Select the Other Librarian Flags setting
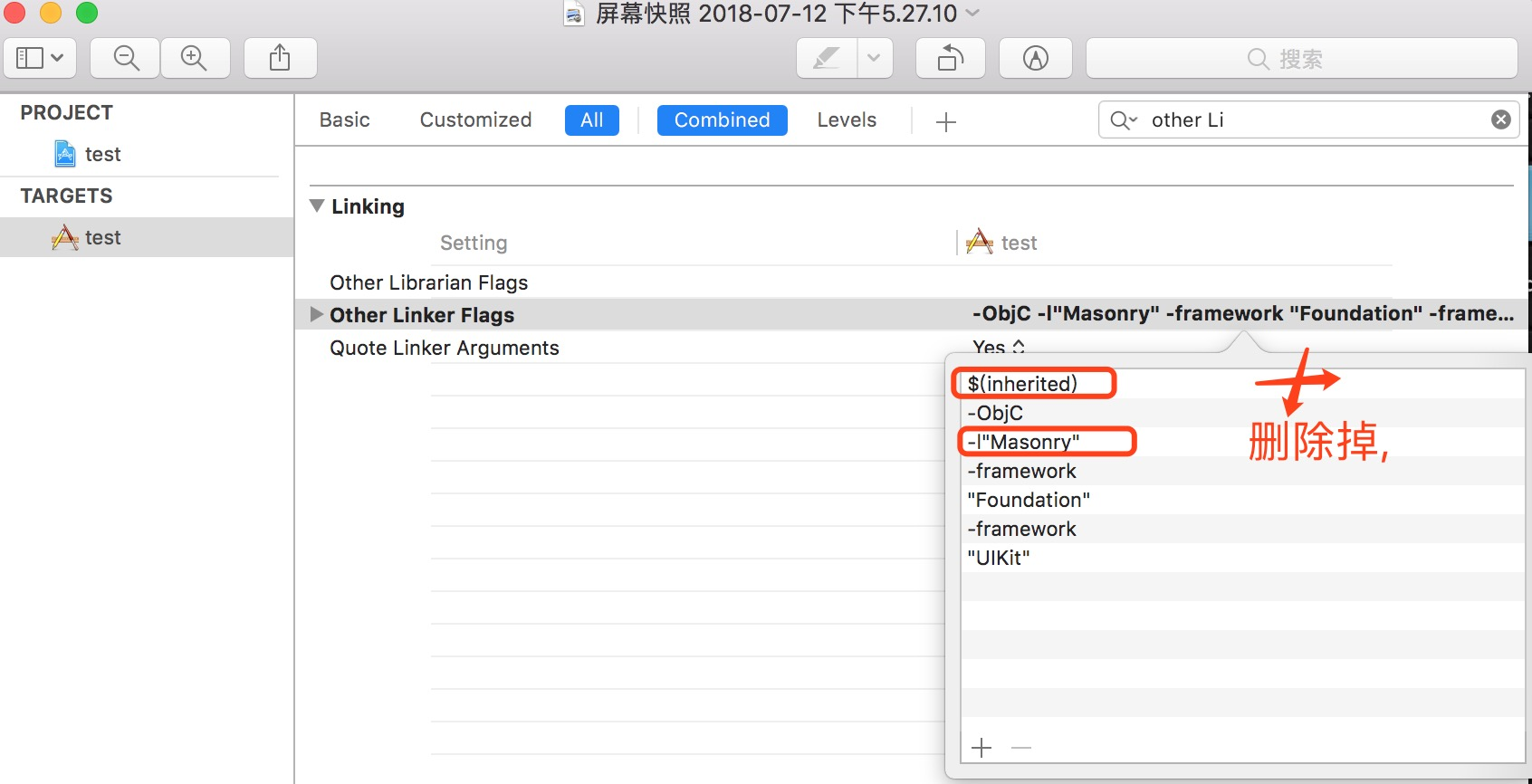1532x784 pixels. (x=428, y=282)
